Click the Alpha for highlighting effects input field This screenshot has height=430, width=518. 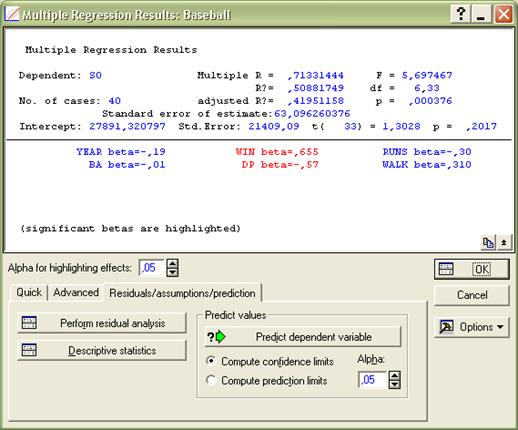coord(152,268)
